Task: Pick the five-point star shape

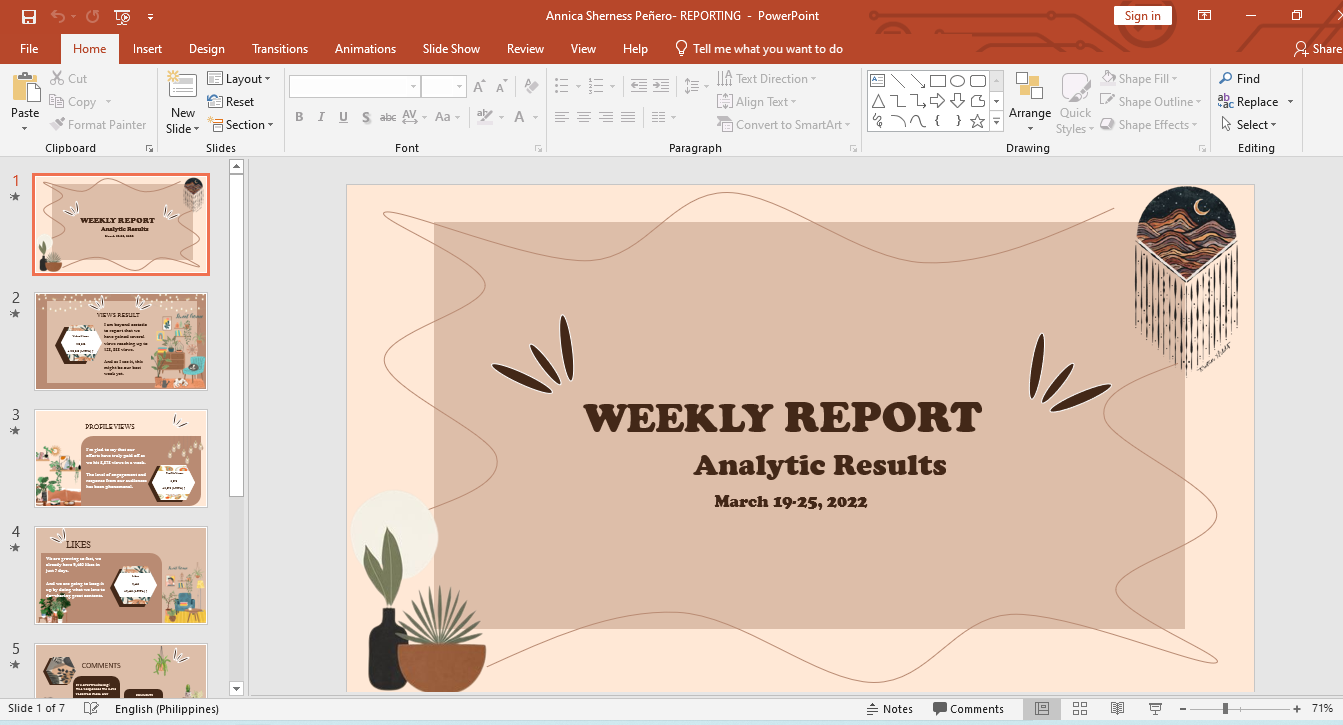Action: (978, 121)
